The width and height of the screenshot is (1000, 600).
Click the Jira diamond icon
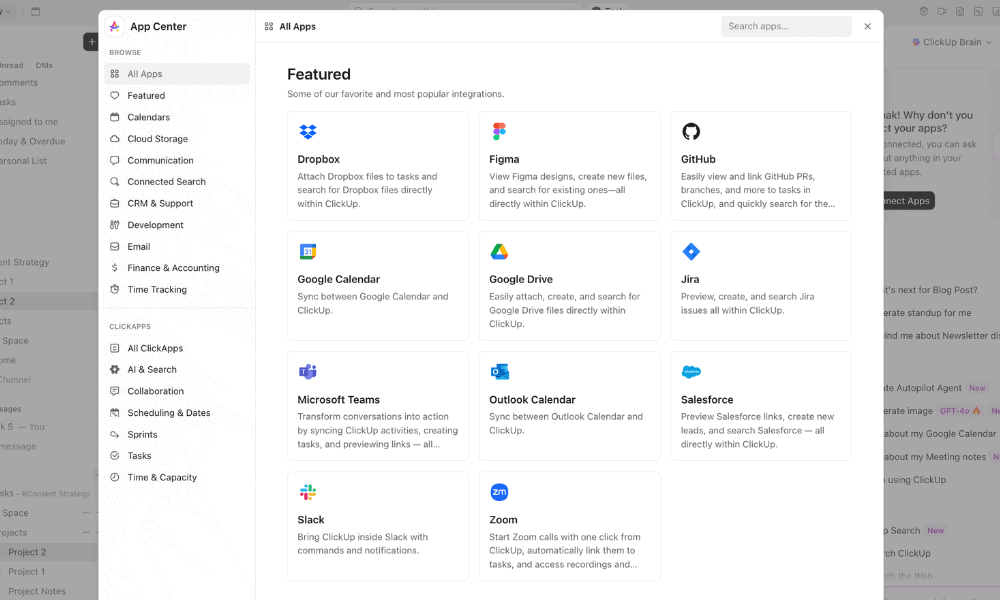(x=691, y=251)
